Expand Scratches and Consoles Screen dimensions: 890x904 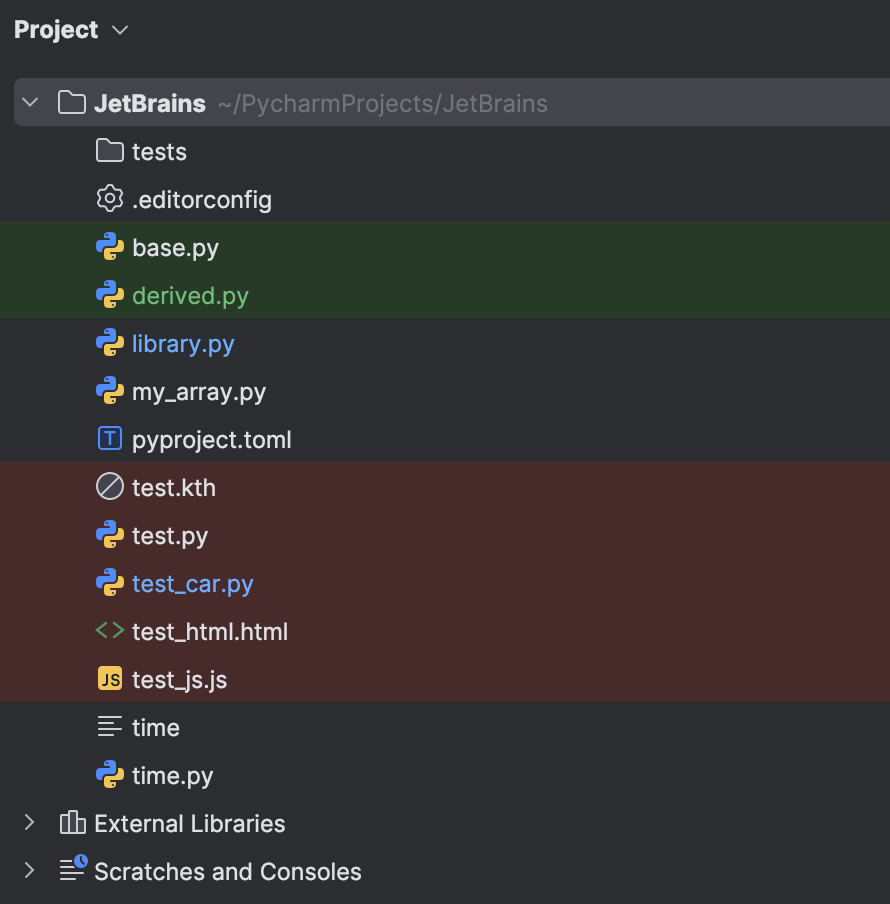28,871
